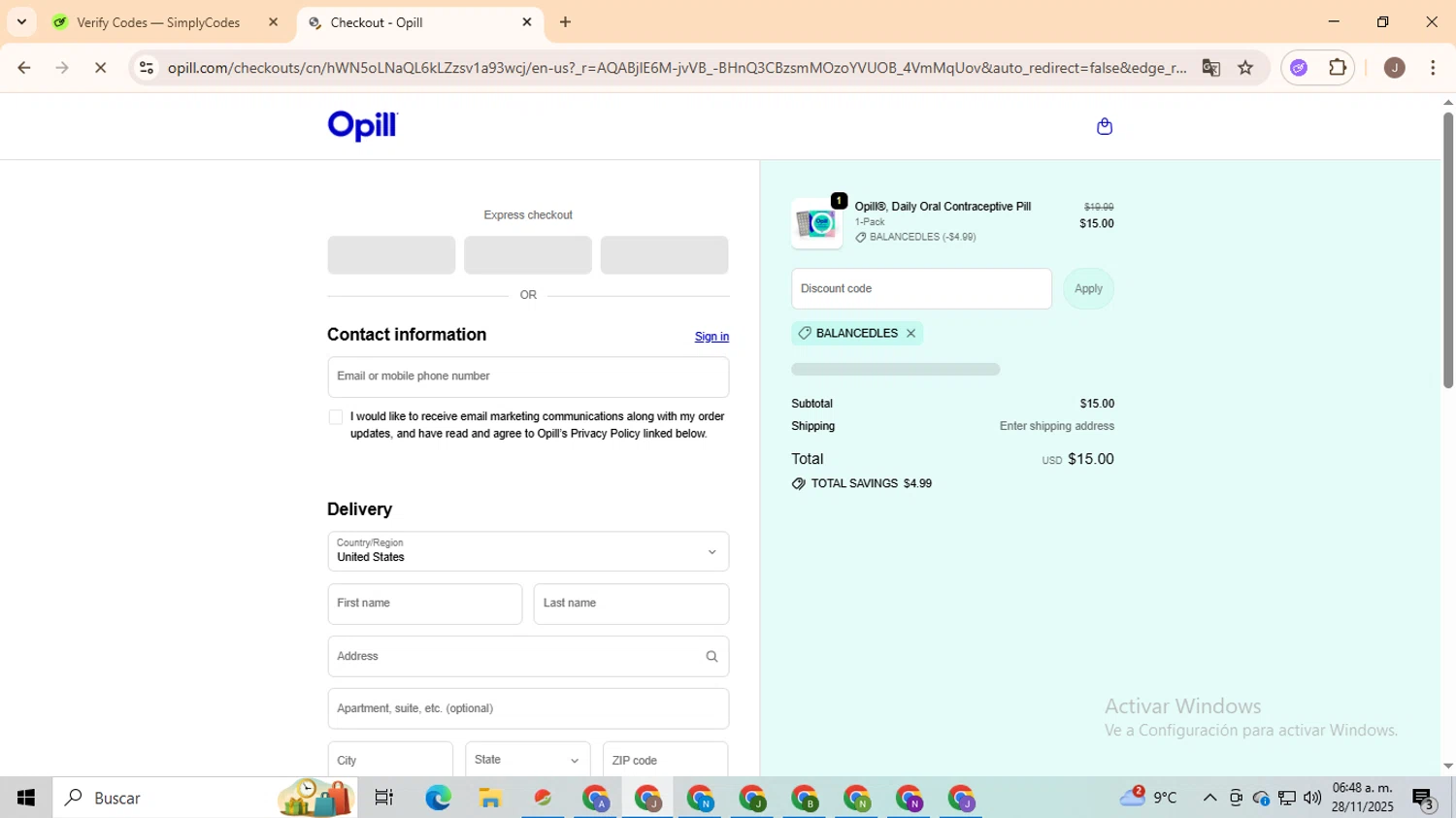Close the Verify Codes SimplyCodes tab

click(x=273, y=22)
